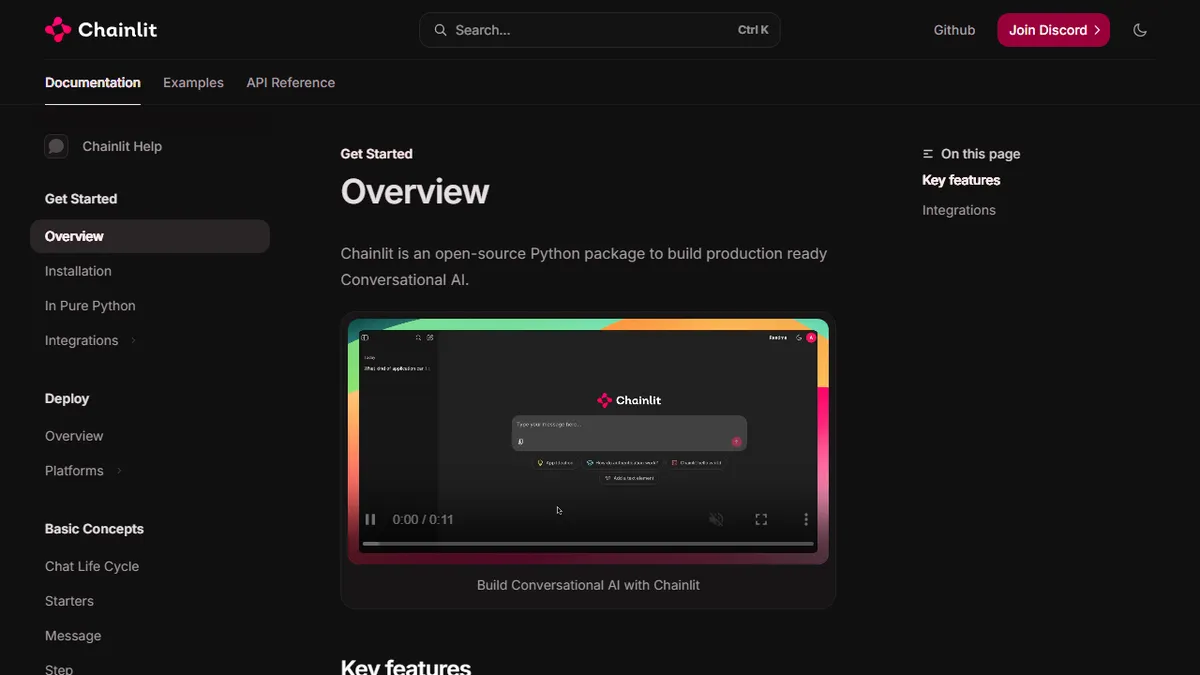Image resolution: width=1200 pixels, height=675 pixels.
Task: Open the In Pure Python page
Action: tap(90, 306)
